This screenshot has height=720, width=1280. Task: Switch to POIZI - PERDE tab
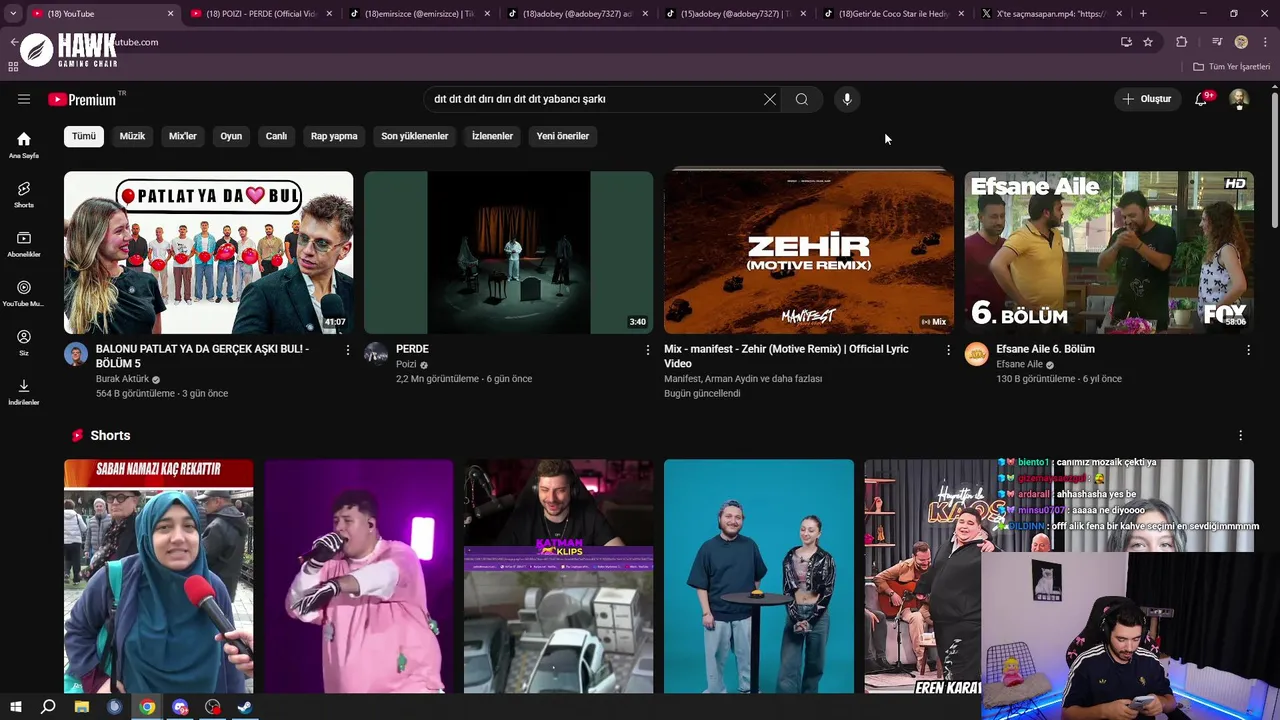[261, 14]
